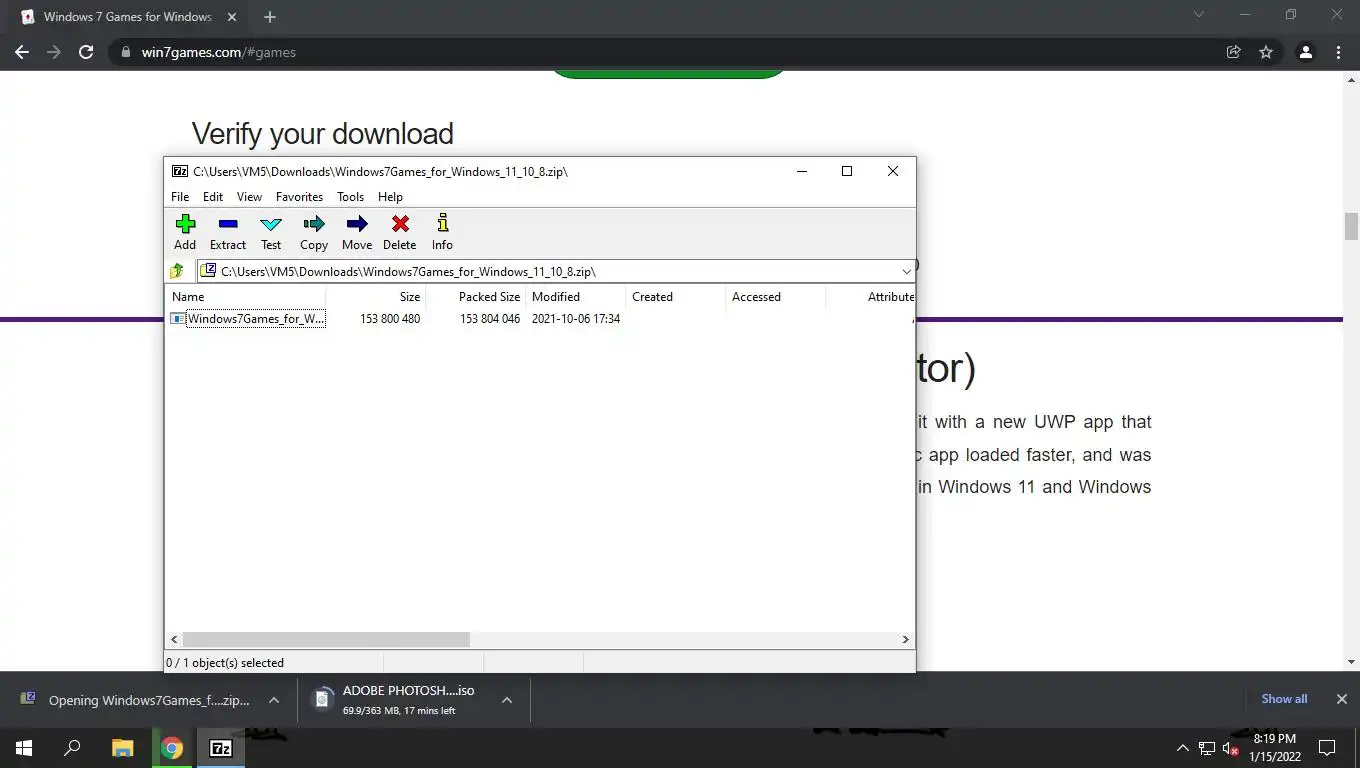This screenshot has height=768, width=1360.
Task: Open Chrome tab search chevron
Action: click(1199, 15)
